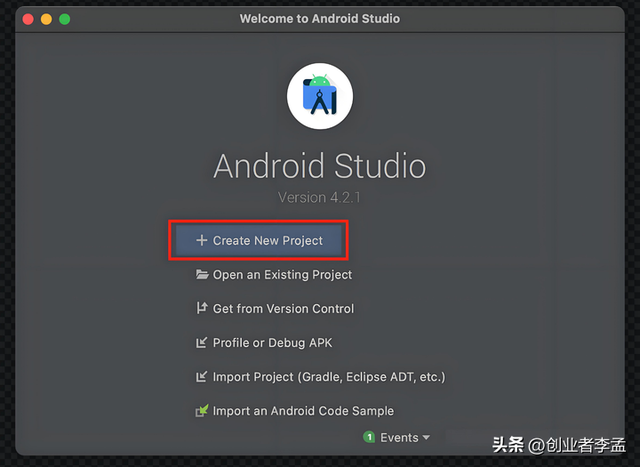Click the version control branch icon

click(202, 308)
